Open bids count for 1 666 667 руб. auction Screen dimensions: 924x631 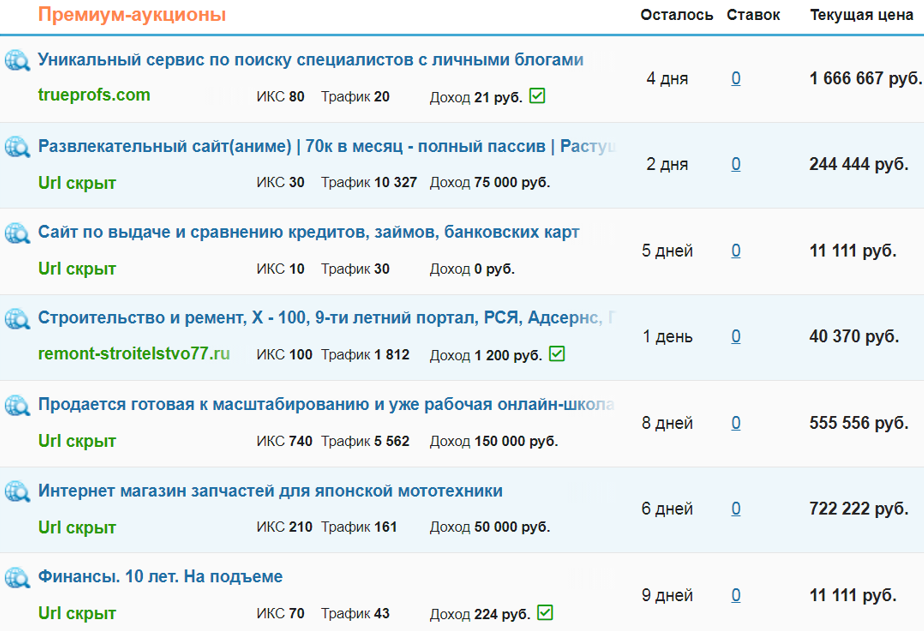click(736, 78)
